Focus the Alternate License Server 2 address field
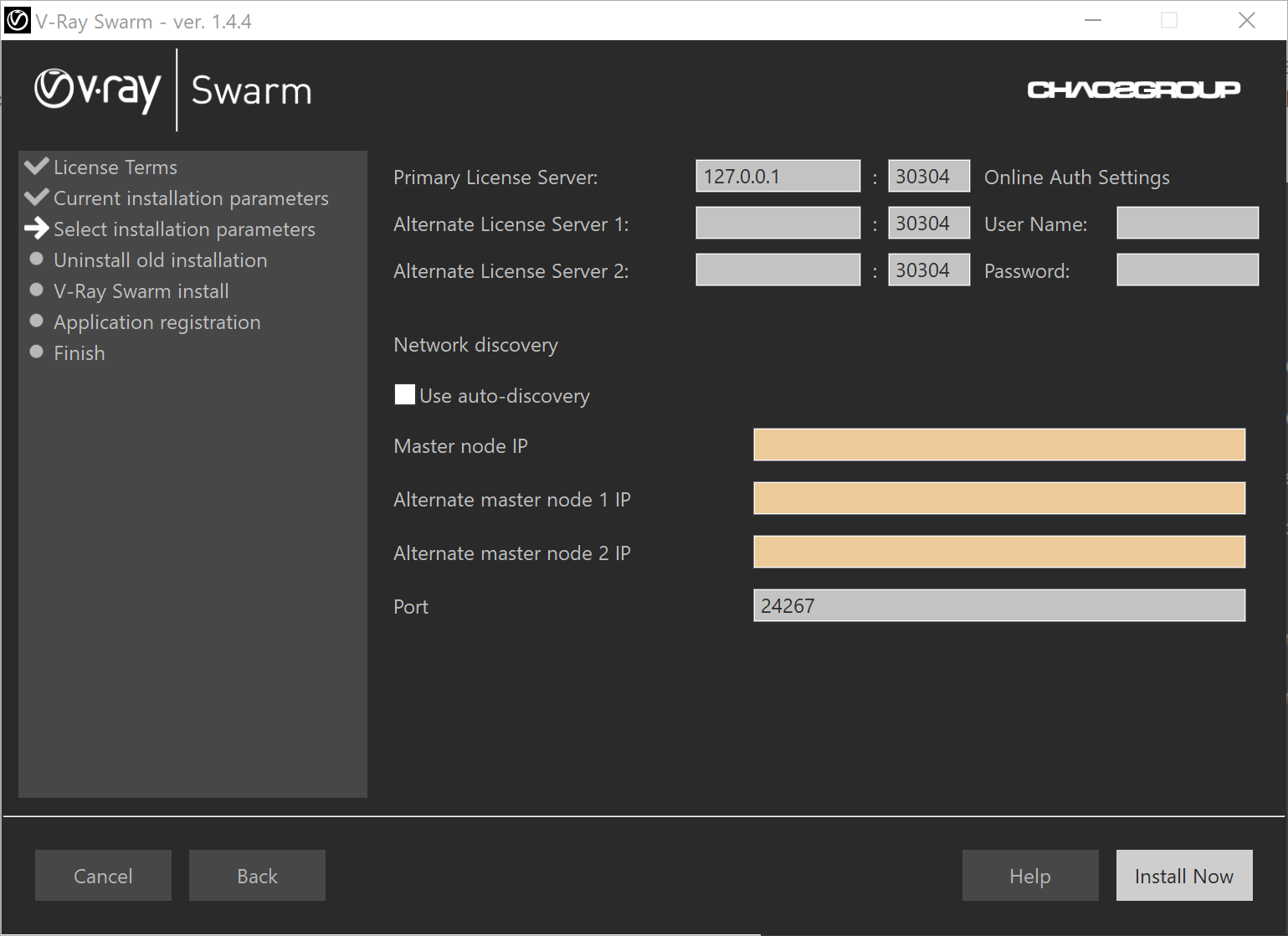Viewport: 1288px width, 936px height. coord(778,270)
